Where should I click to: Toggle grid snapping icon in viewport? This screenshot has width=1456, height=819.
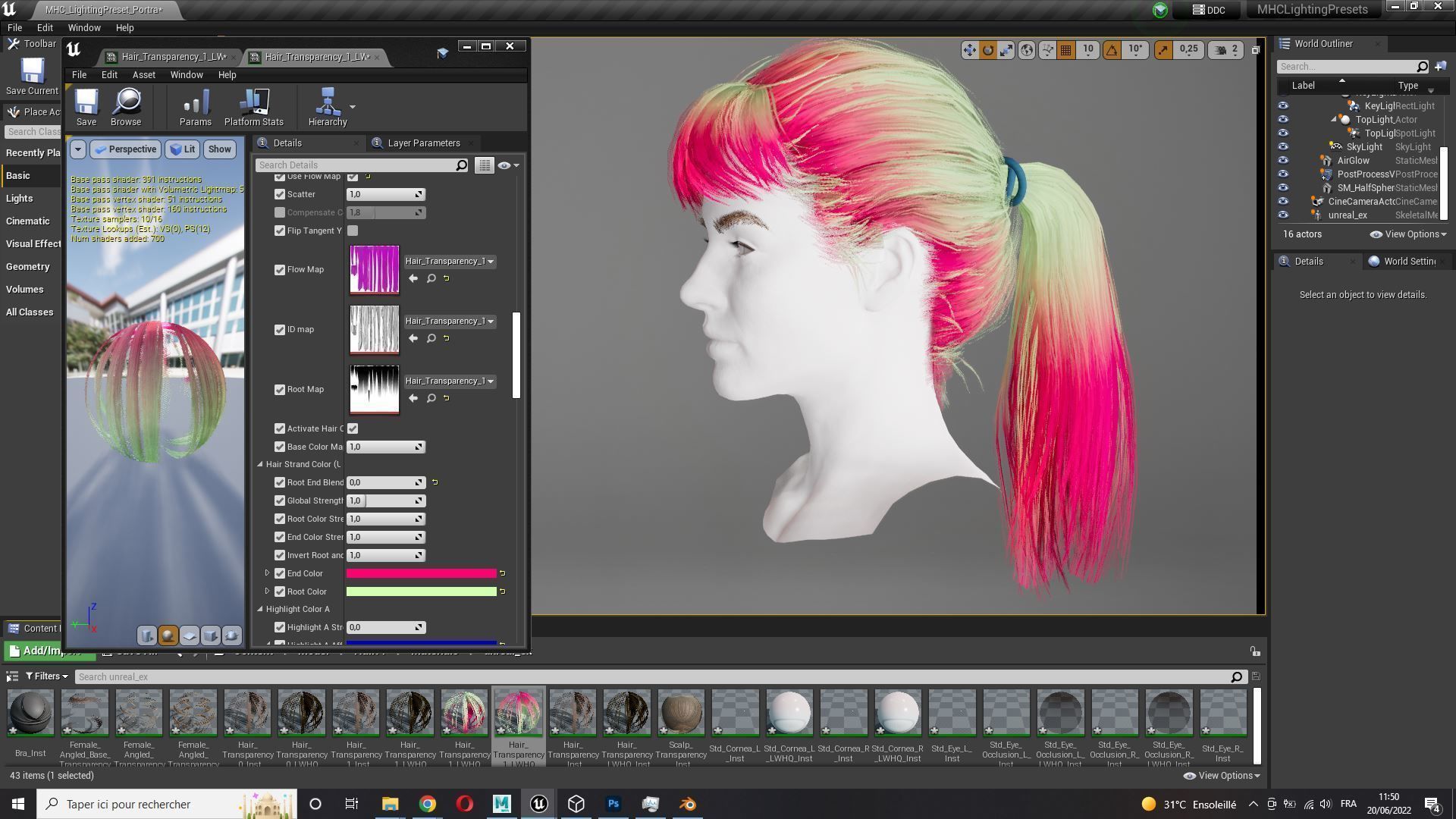coord(1065,50)
